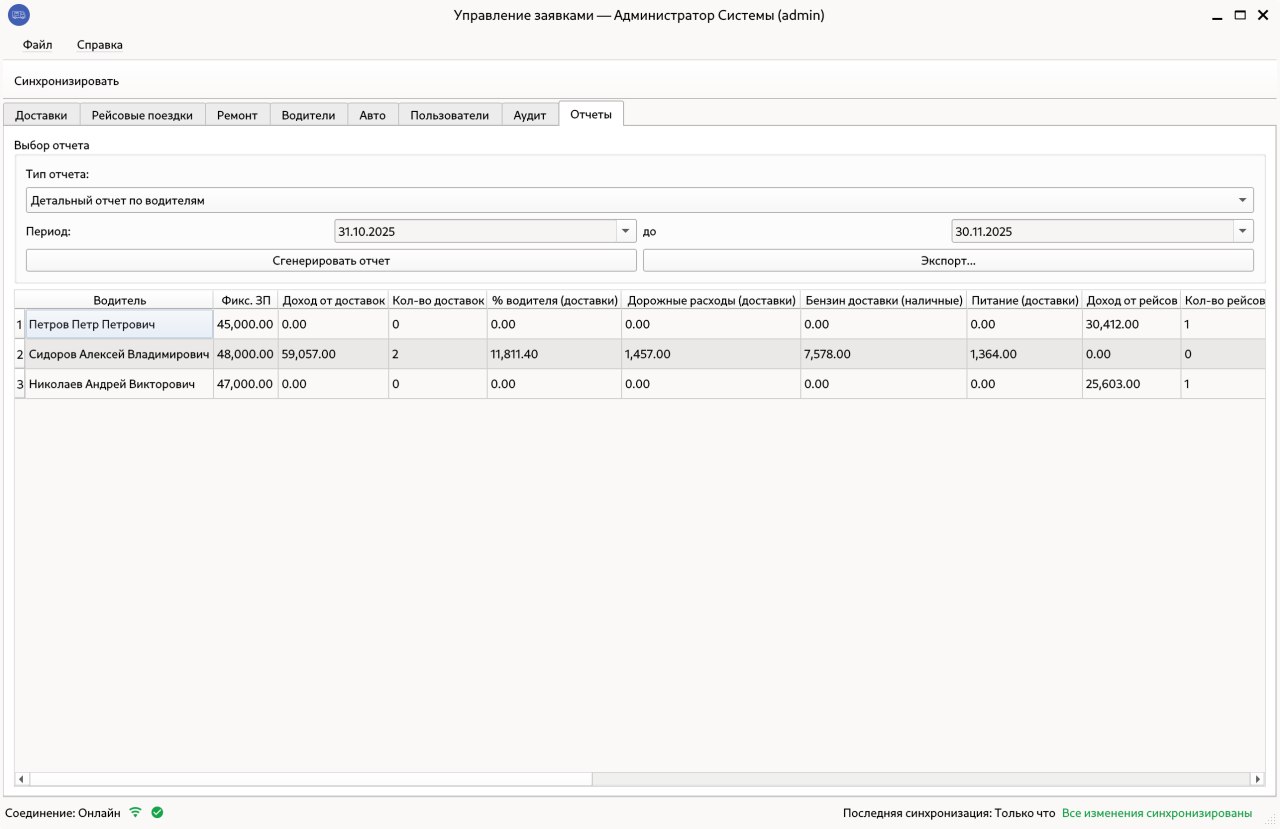Open the Файл menu
The width and height of the screenshot is (1280, 829).
coord(38,45)
